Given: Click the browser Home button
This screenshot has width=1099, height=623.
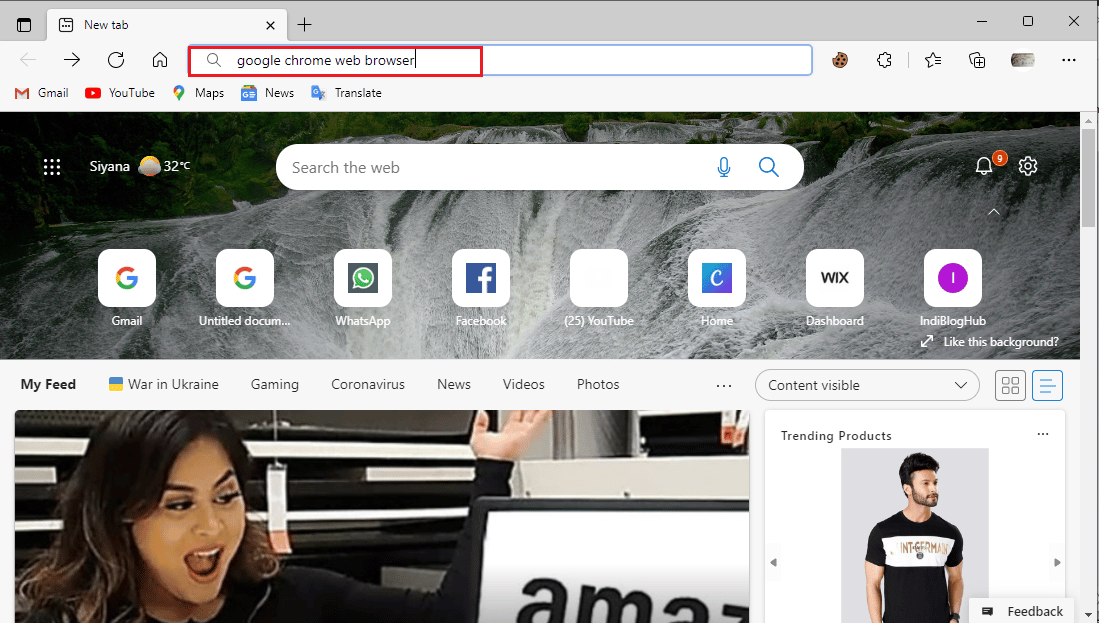Looking at the screenshot, I should click(x=160, y=60).
